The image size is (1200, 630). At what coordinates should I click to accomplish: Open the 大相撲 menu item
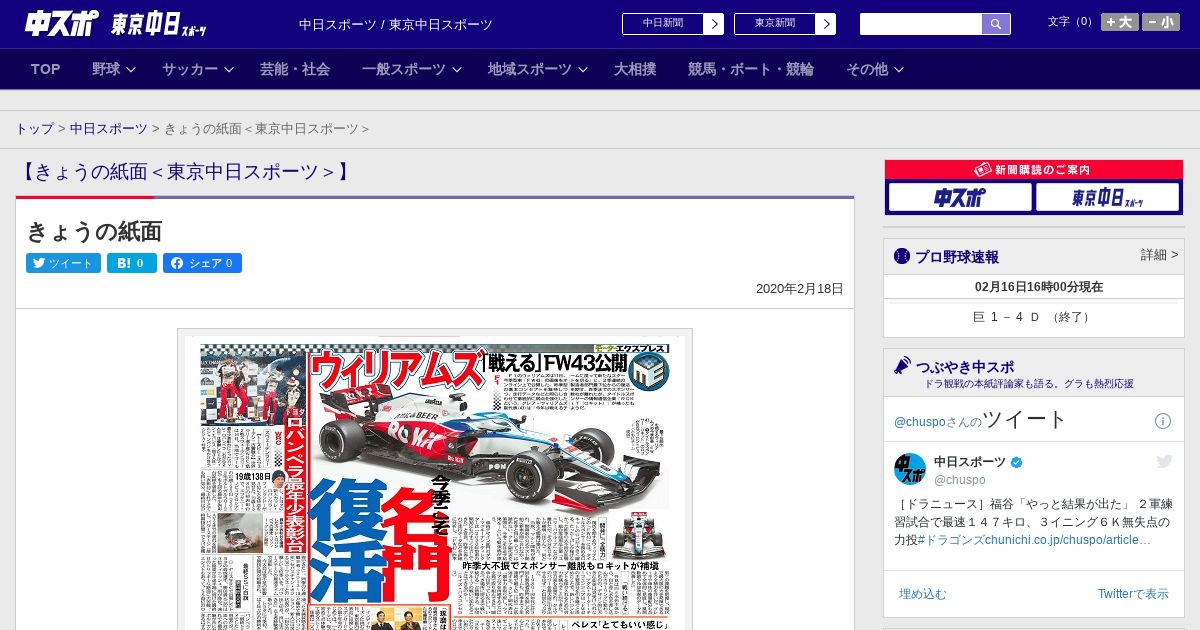tap(635, 69)
